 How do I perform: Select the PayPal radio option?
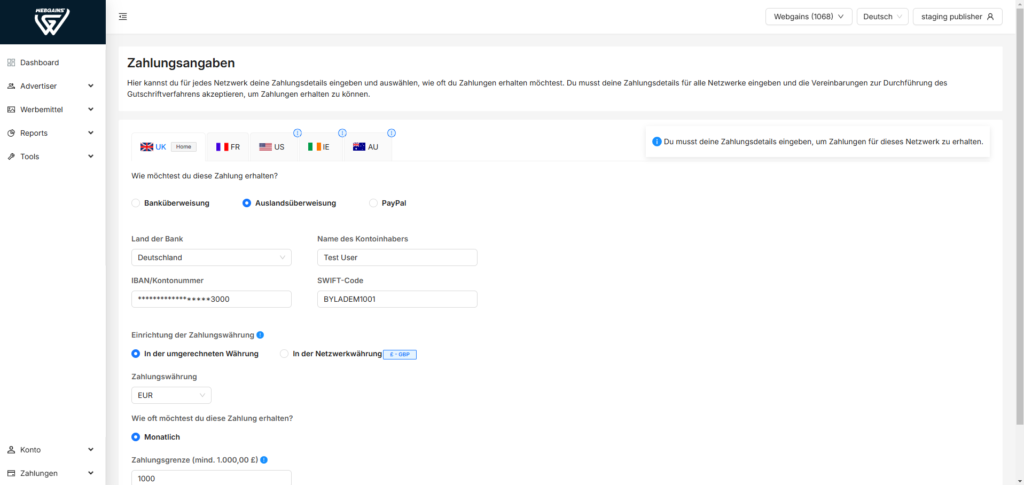point(374,203)
